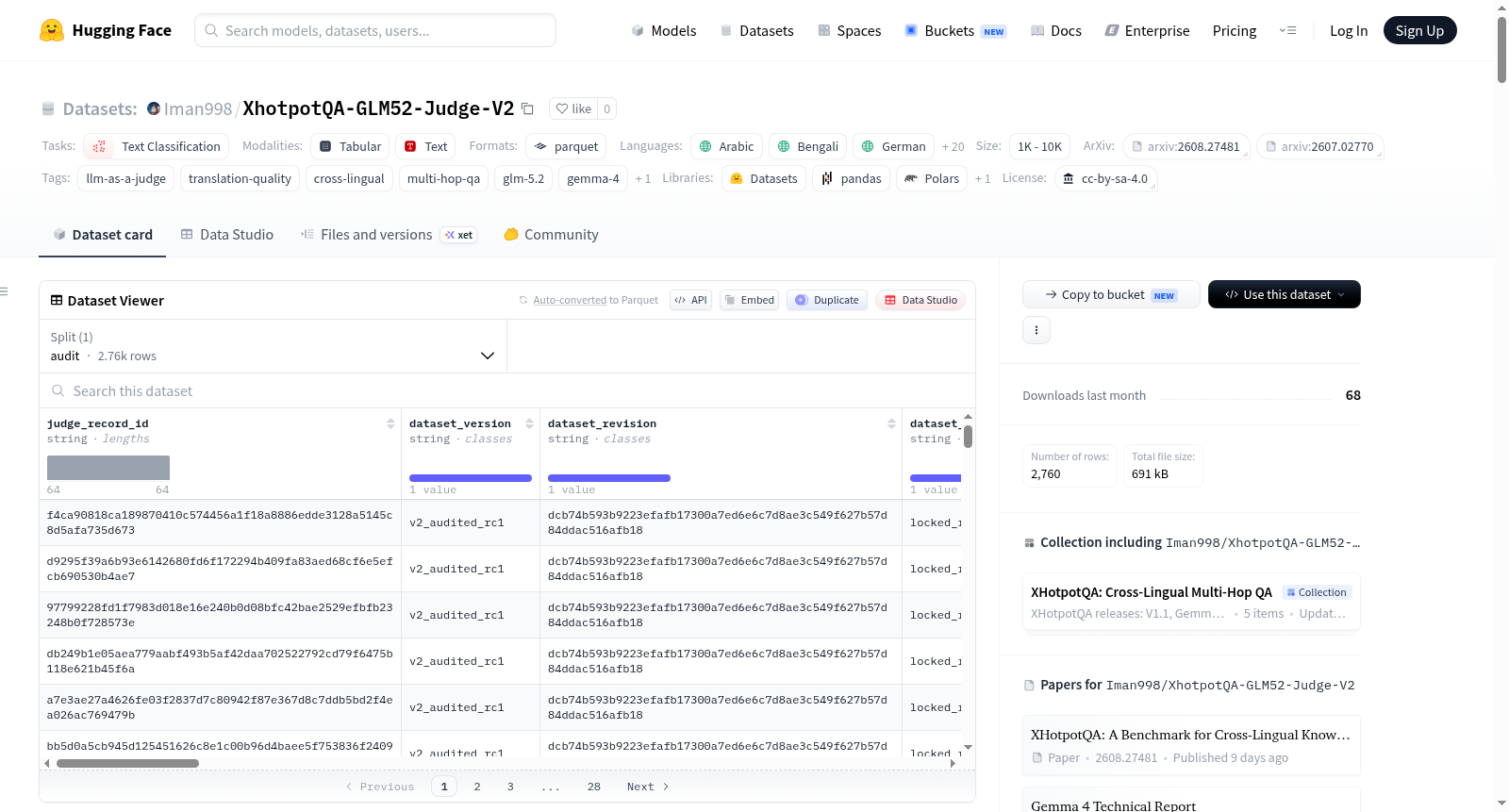Screen dimensions: 1509x812
Task: Open arxiv:2607.02770 paper tag
Action: pyautogui.click(x=1320, y=146)
